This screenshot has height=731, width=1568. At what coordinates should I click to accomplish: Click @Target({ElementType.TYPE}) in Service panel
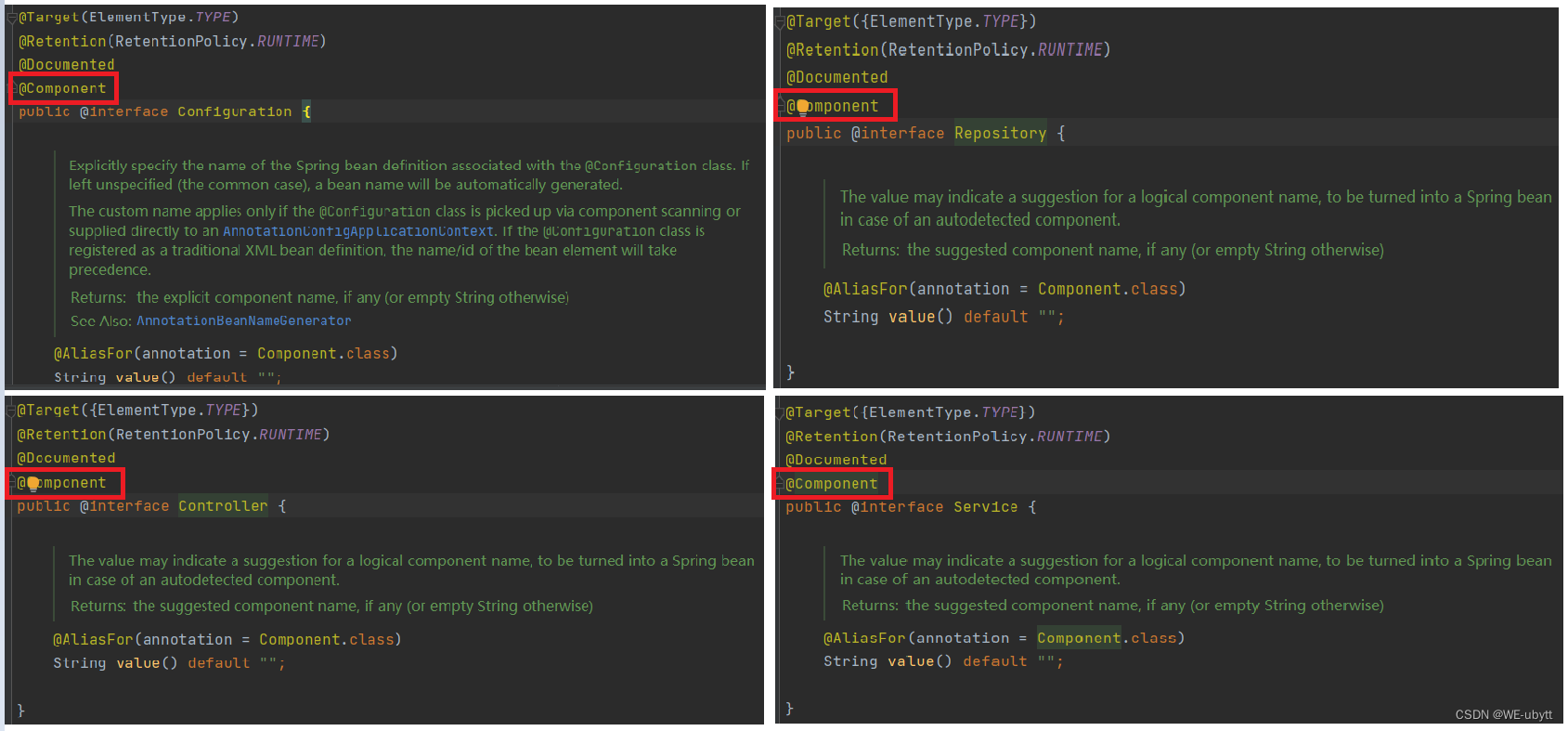[x=910, y=412]
